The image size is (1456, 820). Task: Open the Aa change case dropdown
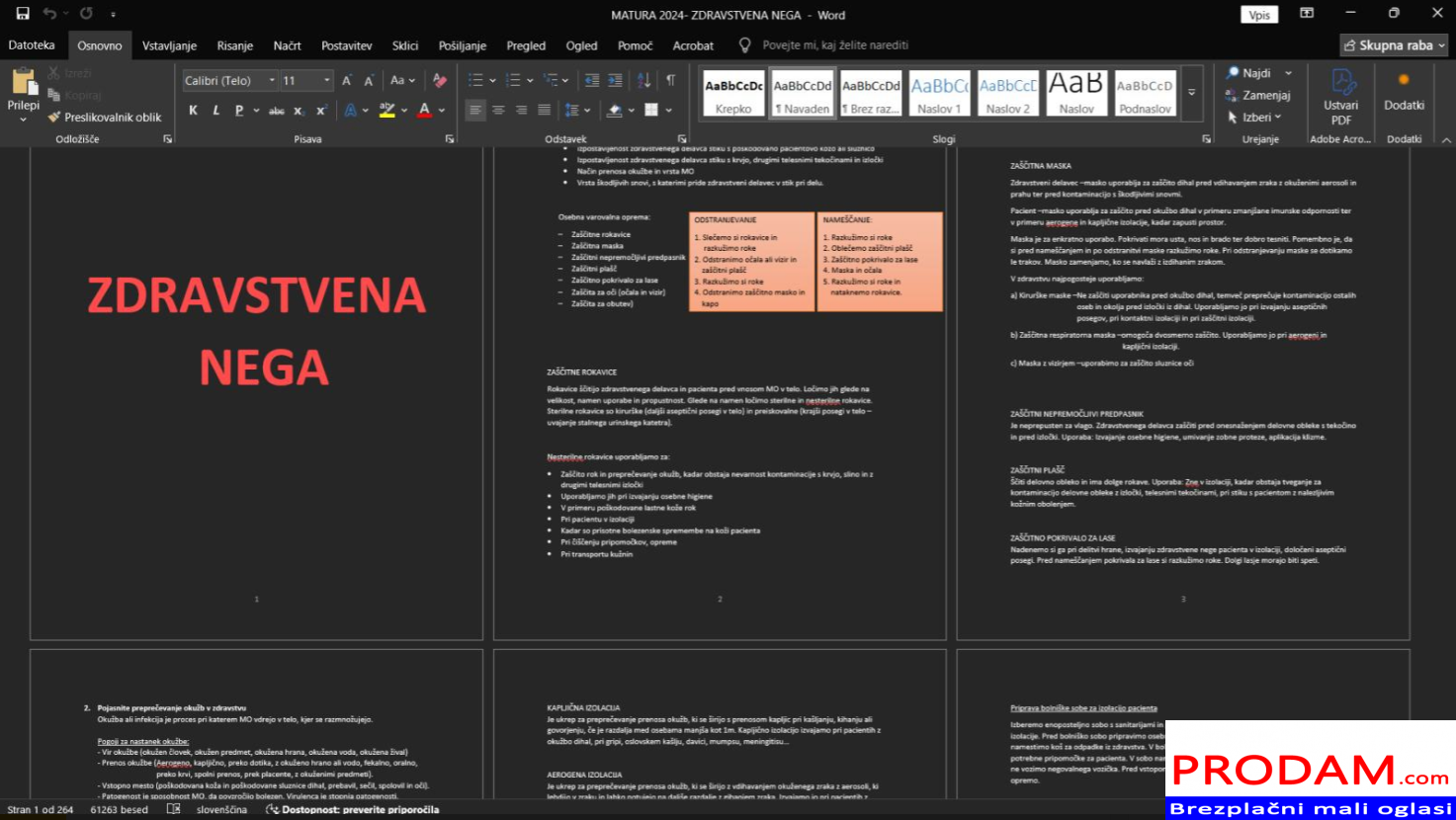(402, 81)
